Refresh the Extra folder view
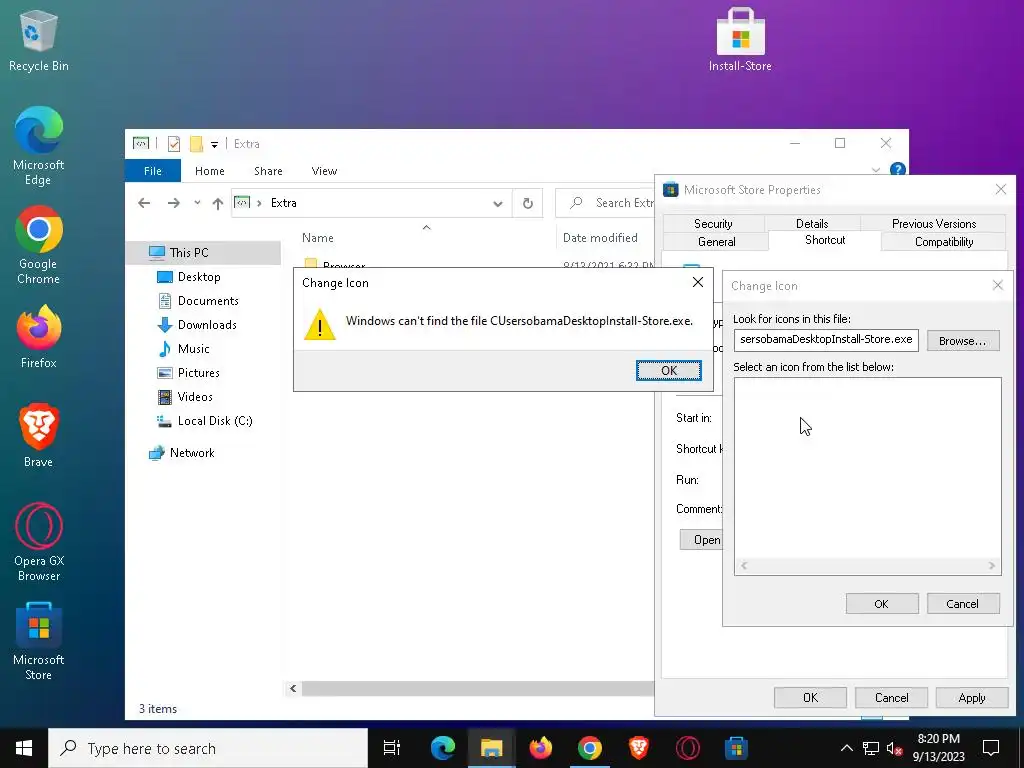This screenshot has height=768, width=1024. [x=528, y=204]
